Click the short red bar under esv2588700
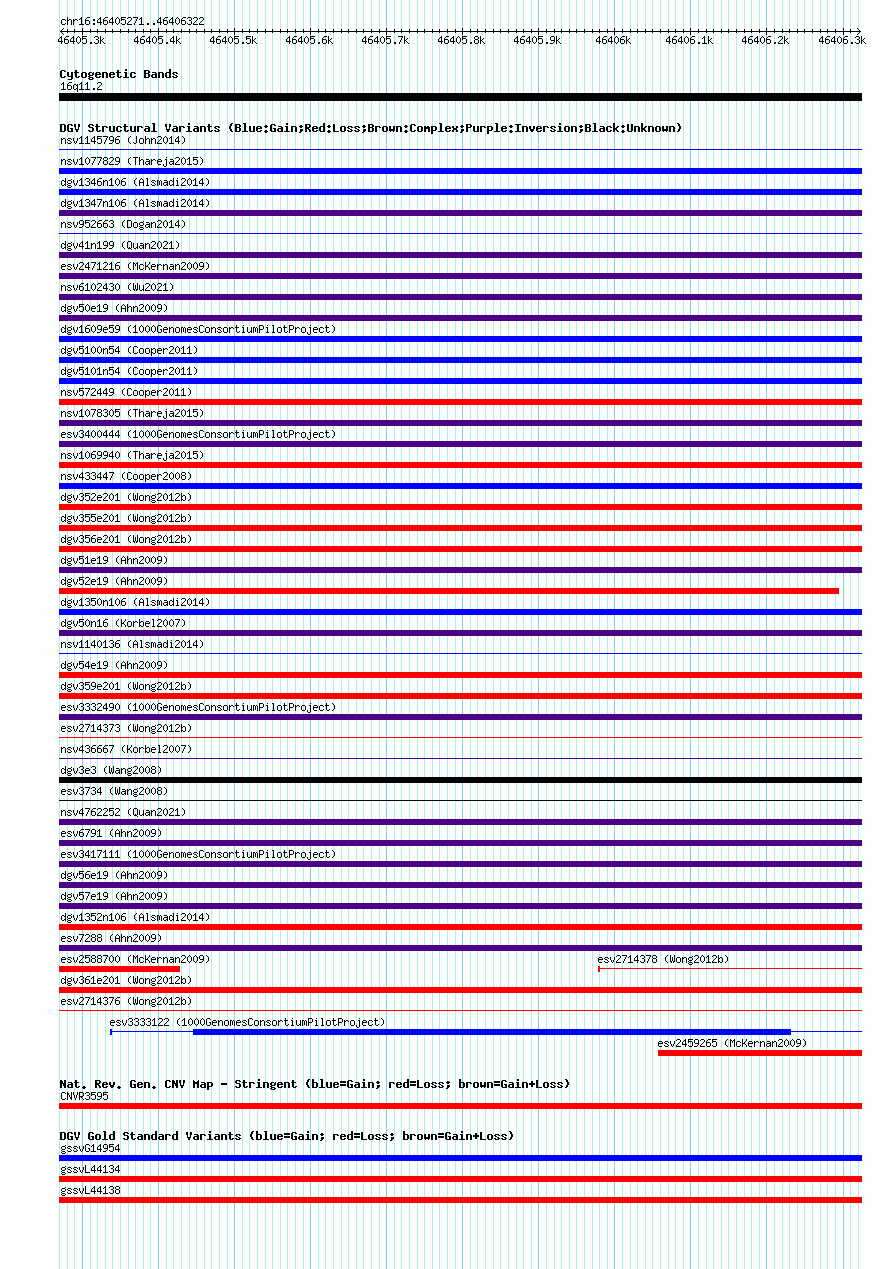Screen dimensions: 890x1269 pyautogui.click(x=119, y=969)
